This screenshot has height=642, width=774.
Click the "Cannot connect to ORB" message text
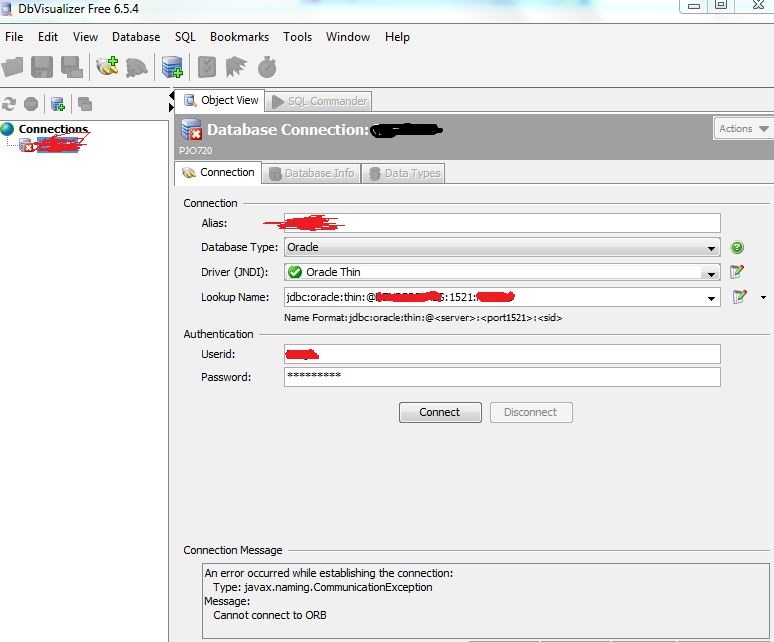[x=270, y=615]
